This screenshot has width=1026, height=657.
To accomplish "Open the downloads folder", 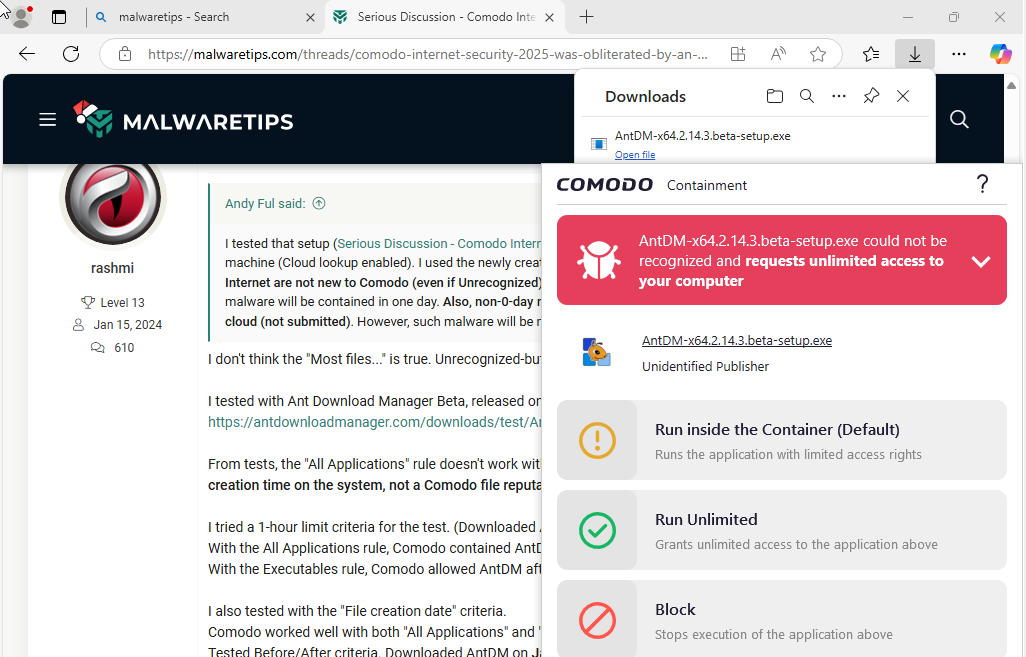I will tap(775, 96).
